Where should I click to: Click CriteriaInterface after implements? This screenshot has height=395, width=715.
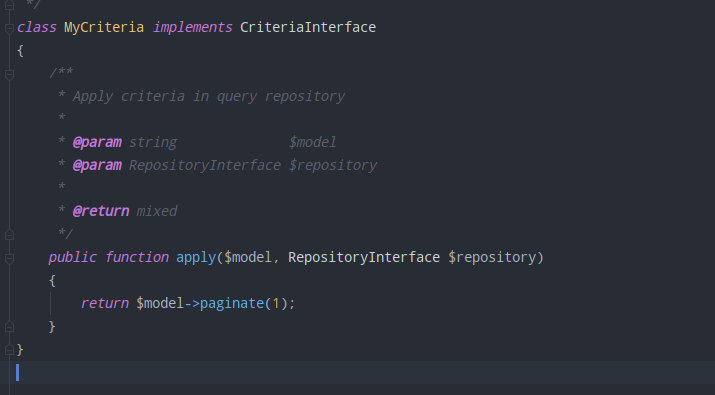pos(308,27)
